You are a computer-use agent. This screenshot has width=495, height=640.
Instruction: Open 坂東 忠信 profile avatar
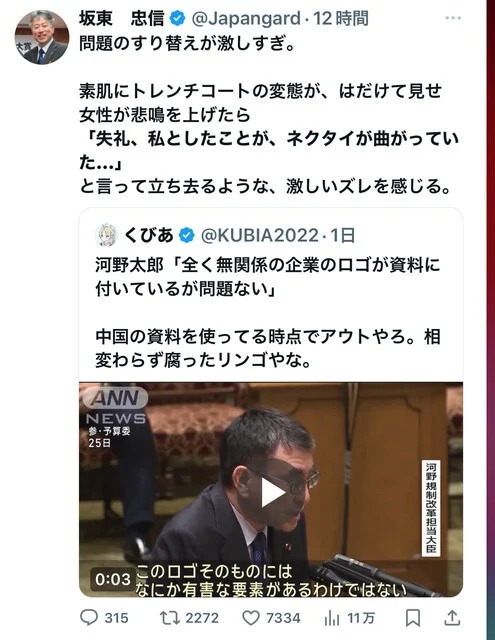coord(42,37)
